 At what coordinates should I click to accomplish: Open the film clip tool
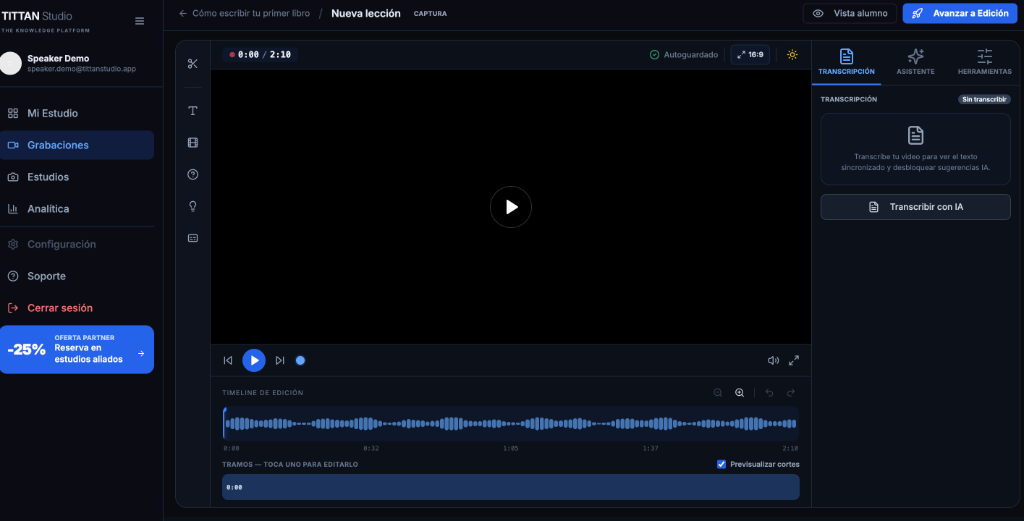coord(193,142)
